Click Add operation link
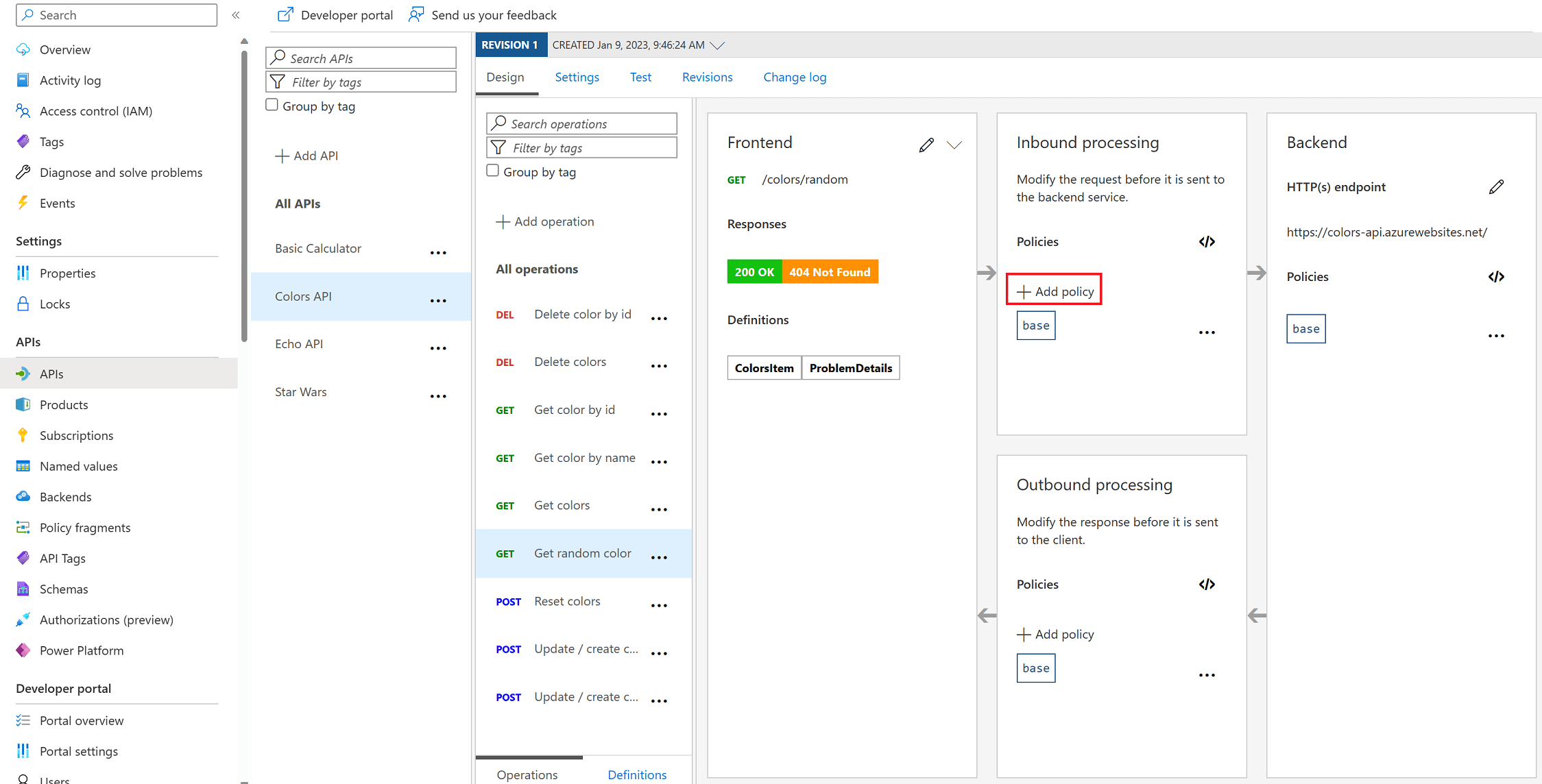Image resolution: width=1542 pixels, height=784 pixels. [x=545, y=221]
